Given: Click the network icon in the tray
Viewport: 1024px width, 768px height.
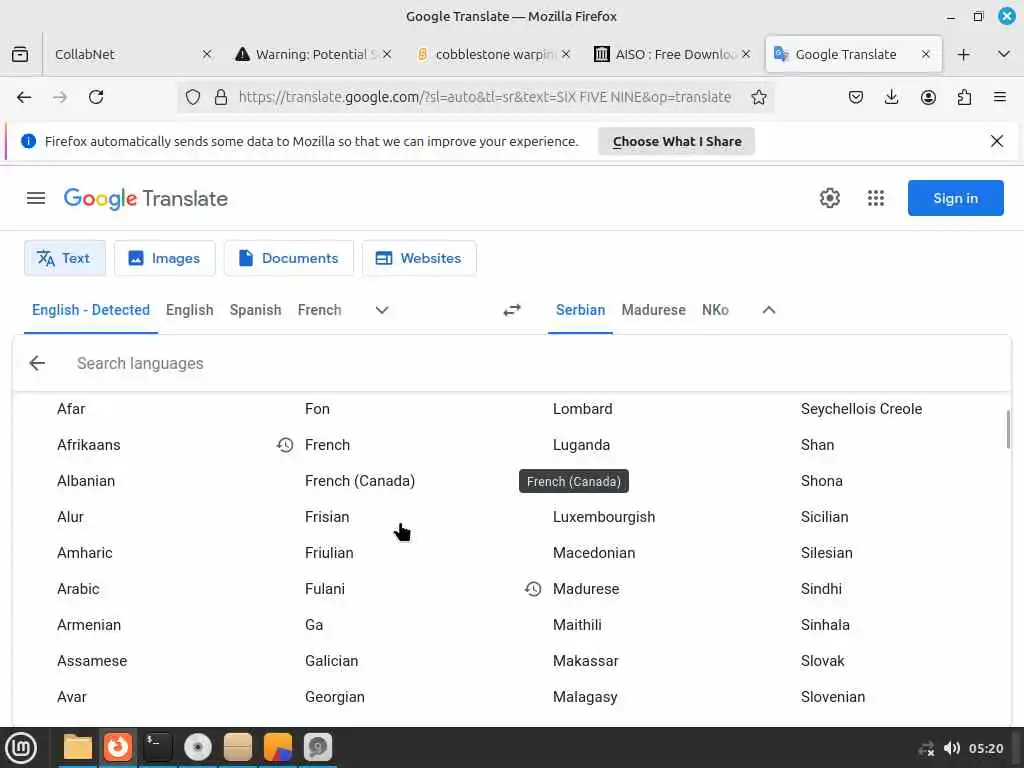Looking at the screenshot, I should tap(926, 748).
